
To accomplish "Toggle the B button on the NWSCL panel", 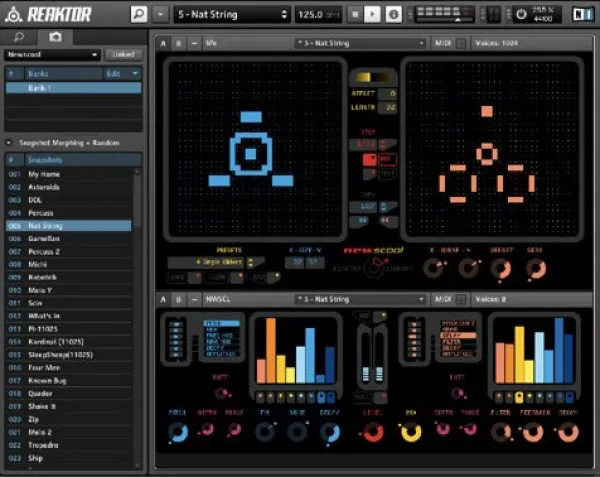I will click(x=179, y=298).
